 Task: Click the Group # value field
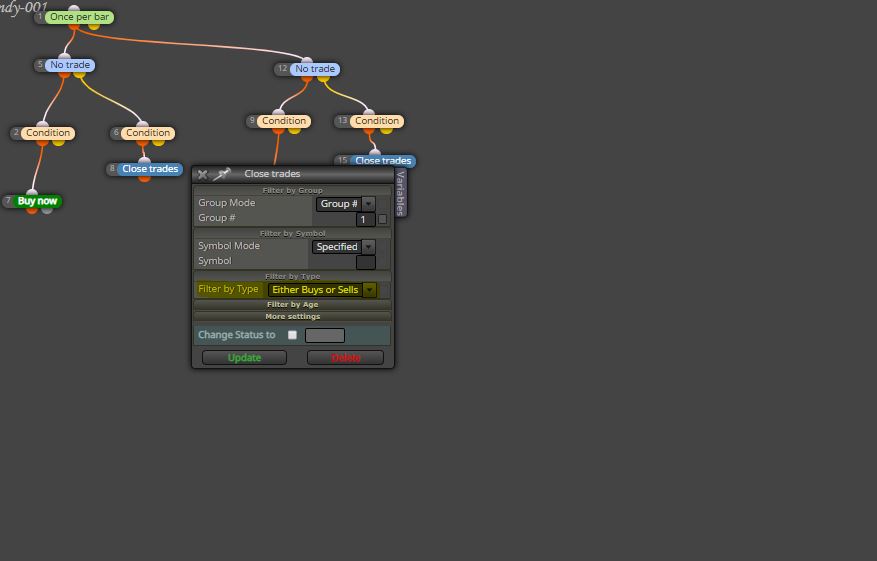click(365, 219)
